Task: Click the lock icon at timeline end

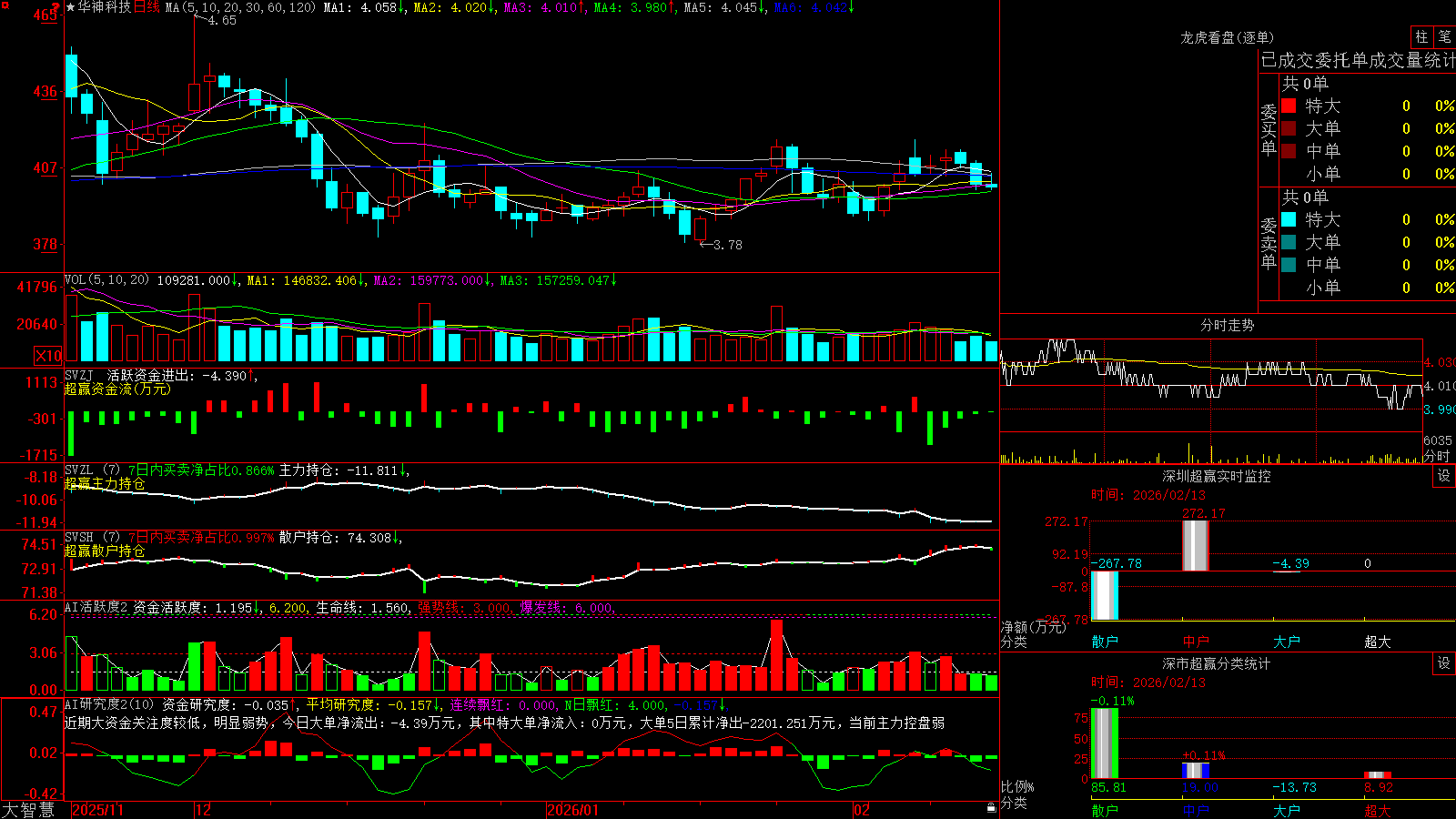Action: [992, 808]
